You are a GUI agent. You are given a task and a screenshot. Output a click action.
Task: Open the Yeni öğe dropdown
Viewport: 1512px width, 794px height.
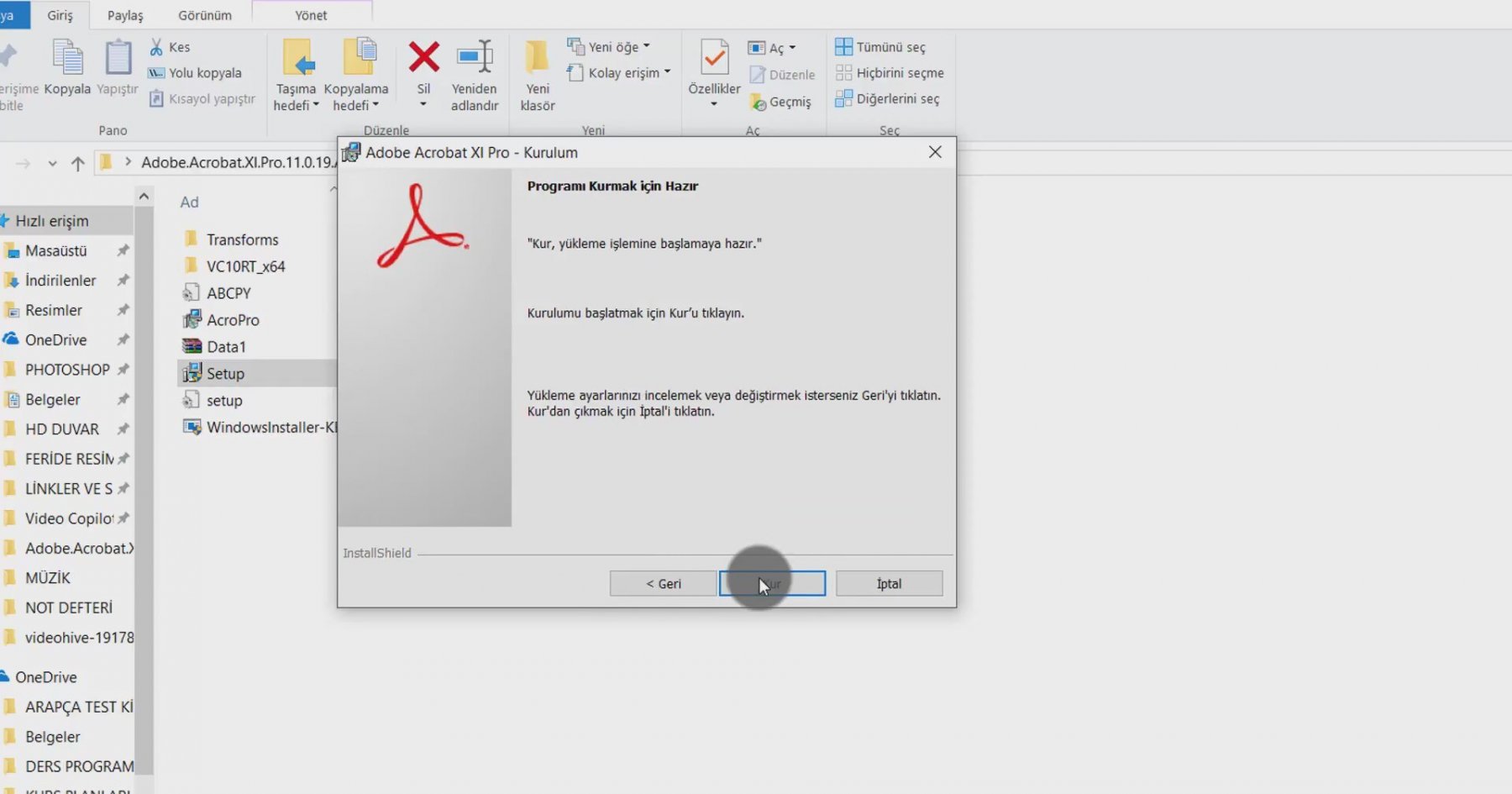pos(609,47)
